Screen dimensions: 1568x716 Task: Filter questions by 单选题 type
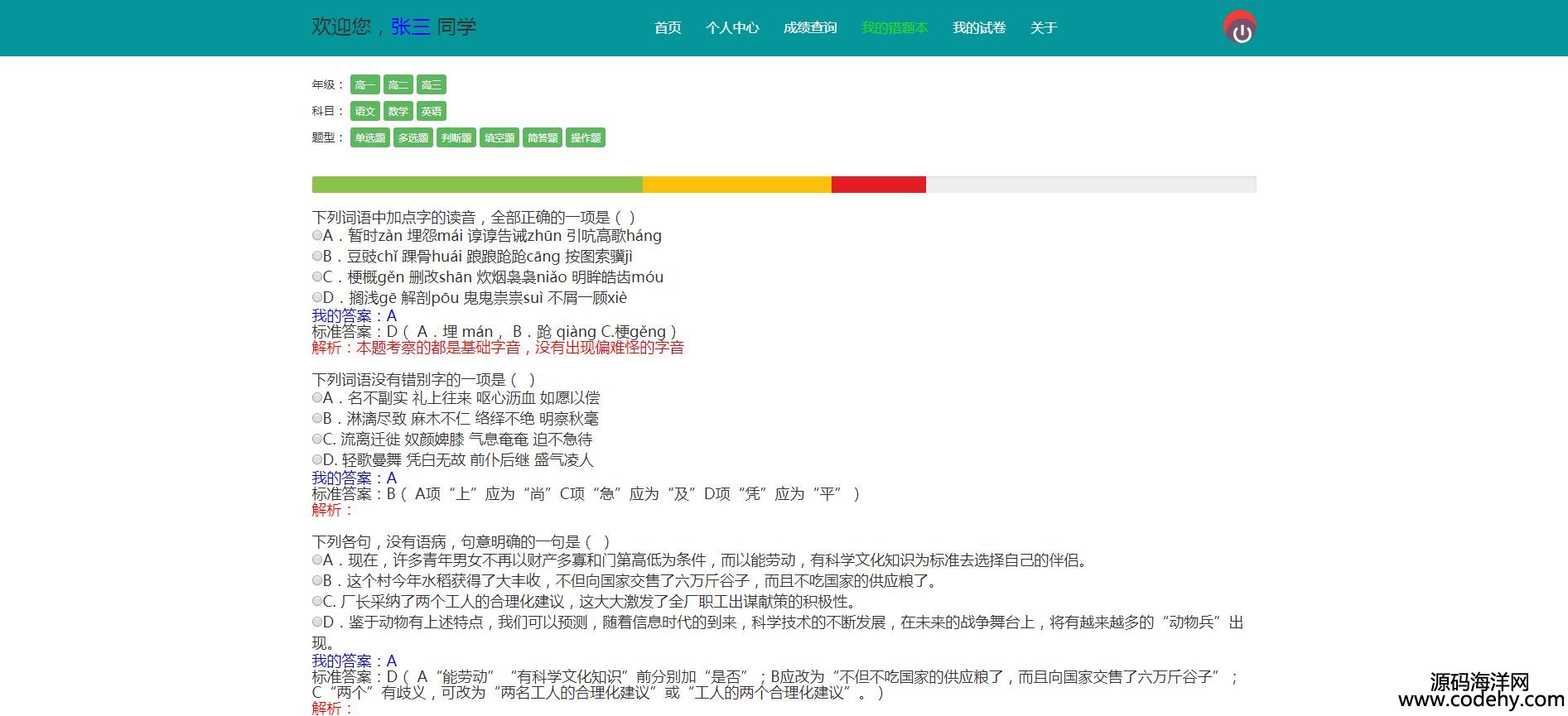(369, 137)
